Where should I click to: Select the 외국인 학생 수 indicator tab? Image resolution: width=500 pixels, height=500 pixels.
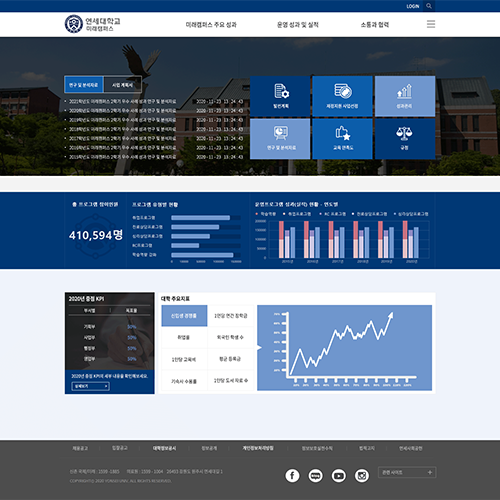[x=231, y=337]
